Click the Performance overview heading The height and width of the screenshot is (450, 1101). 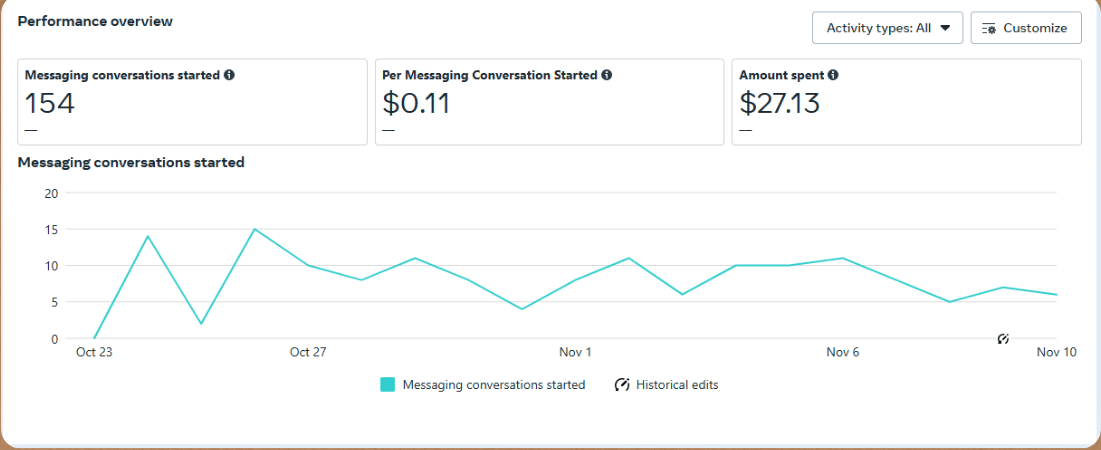(x=95, y=21)
